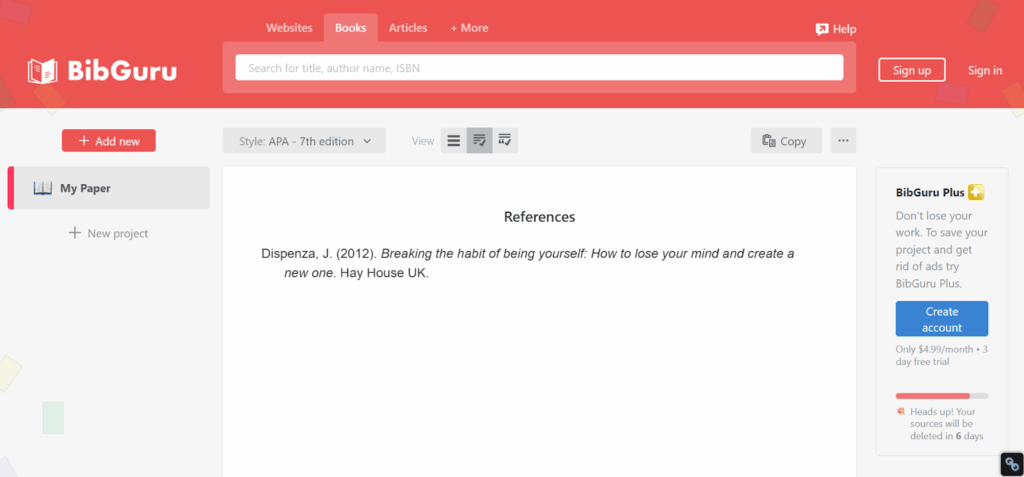1024x477 pixels.
Task: Switch to the Books tab
Action: pyautogui.click(x=351, y=28)
